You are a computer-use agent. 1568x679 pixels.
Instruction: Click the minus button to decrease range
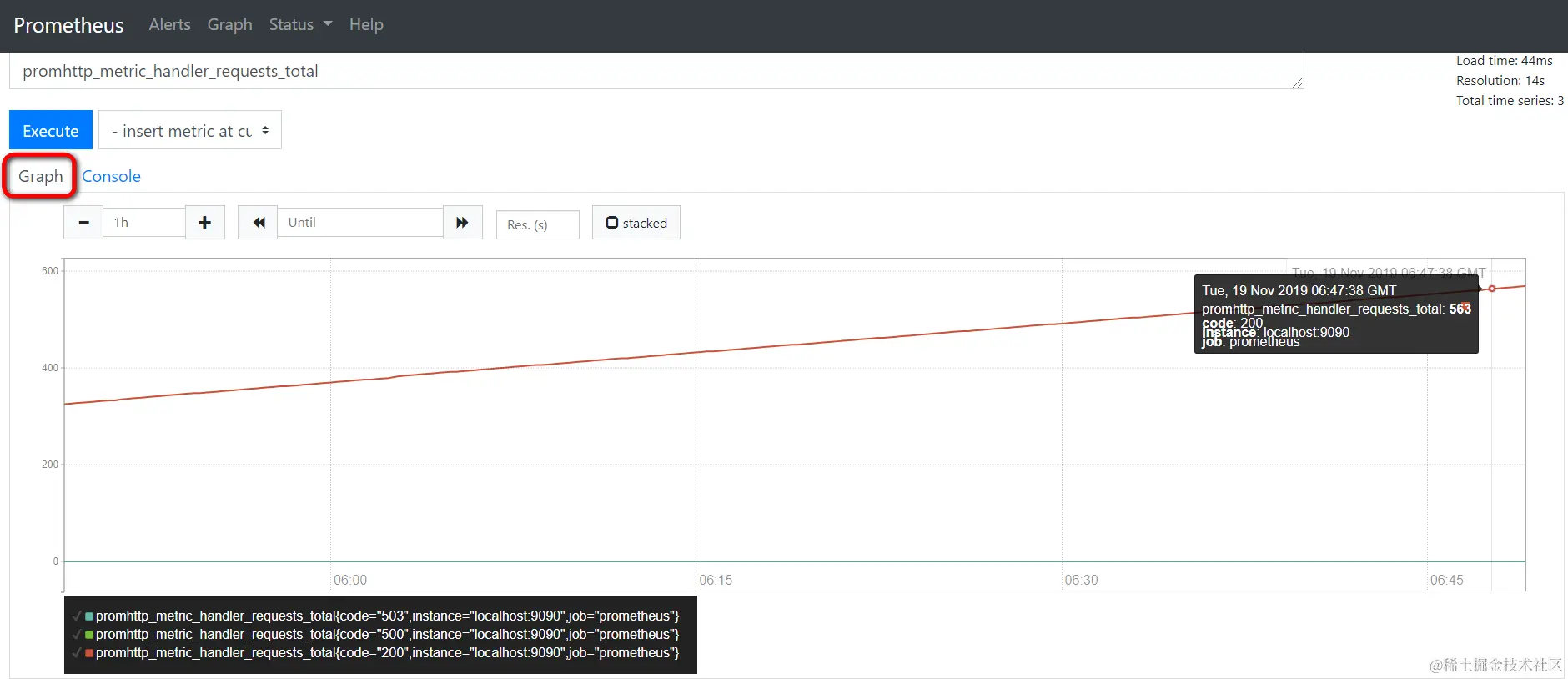pyautogui.click(x=83, y=223)
